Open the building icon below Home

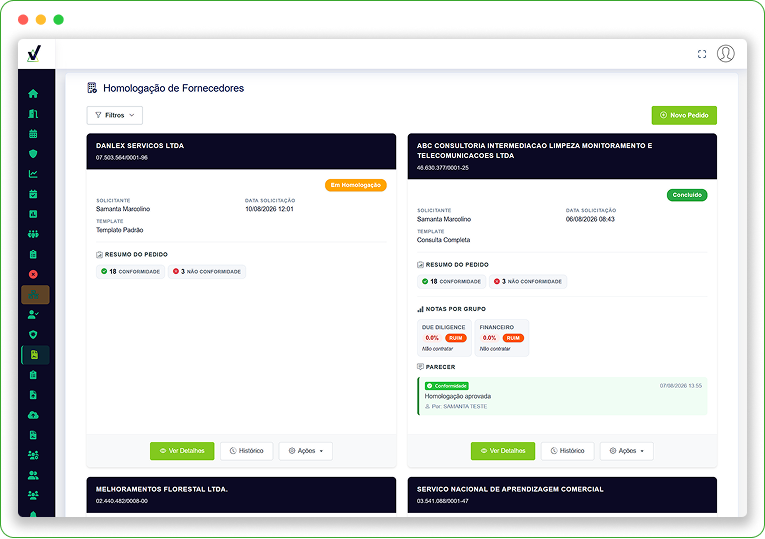[33, 114]
